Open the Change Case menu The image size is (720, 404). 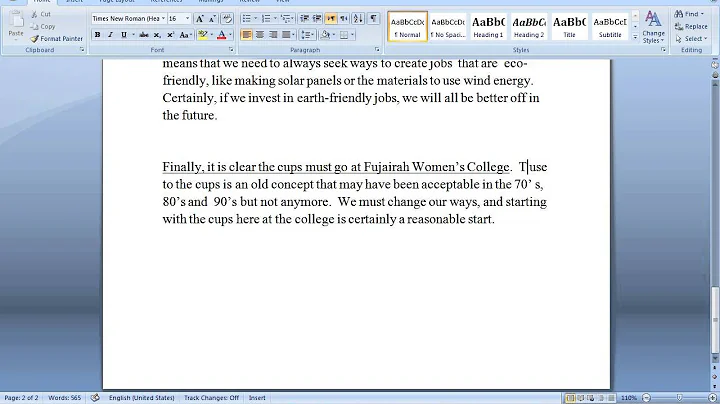tap(185, 35)
